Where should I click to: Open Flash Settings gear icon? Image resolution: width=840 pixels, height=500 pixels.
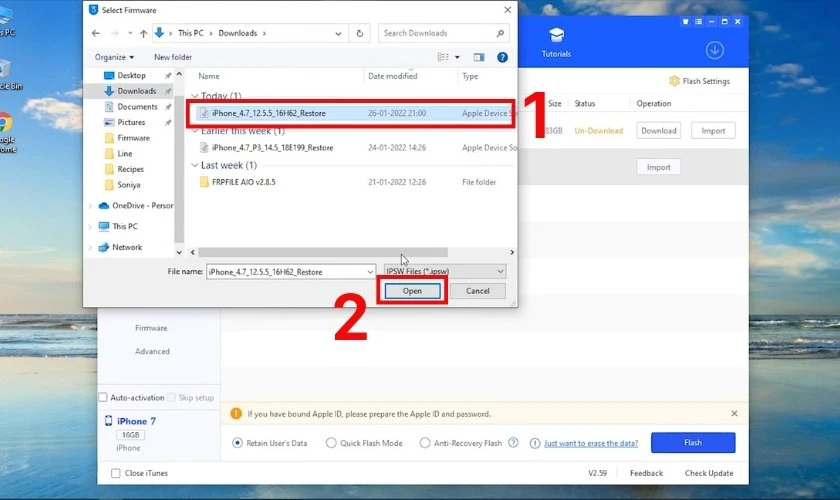[x=673, y=82]
